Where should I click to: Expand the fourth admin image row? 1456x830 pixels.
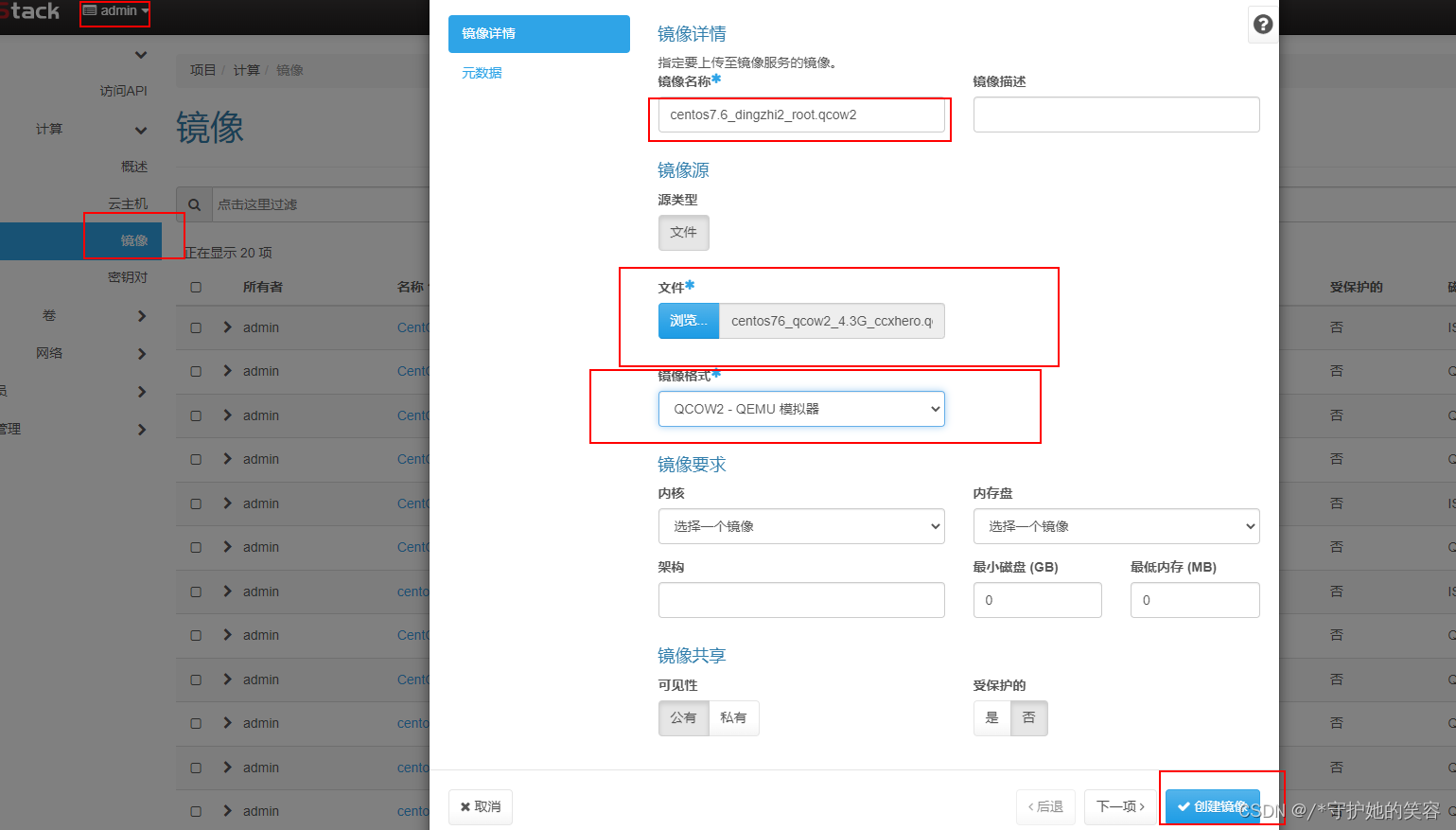pyautogui.click(x=227, y=459)
